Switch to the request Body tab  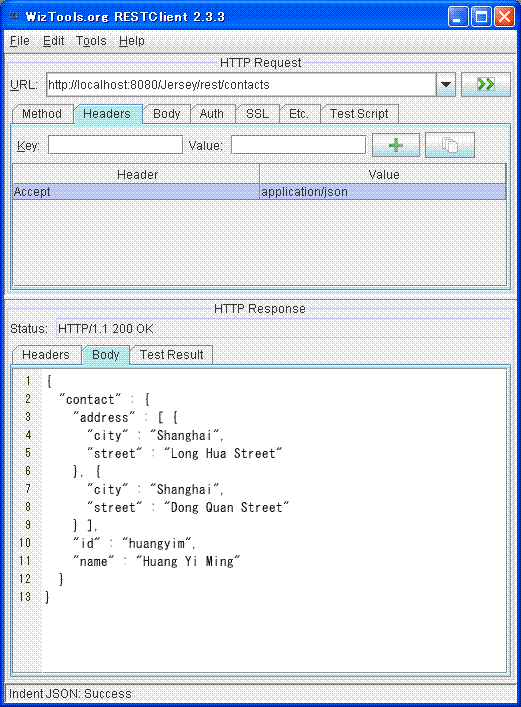point(166,114)
